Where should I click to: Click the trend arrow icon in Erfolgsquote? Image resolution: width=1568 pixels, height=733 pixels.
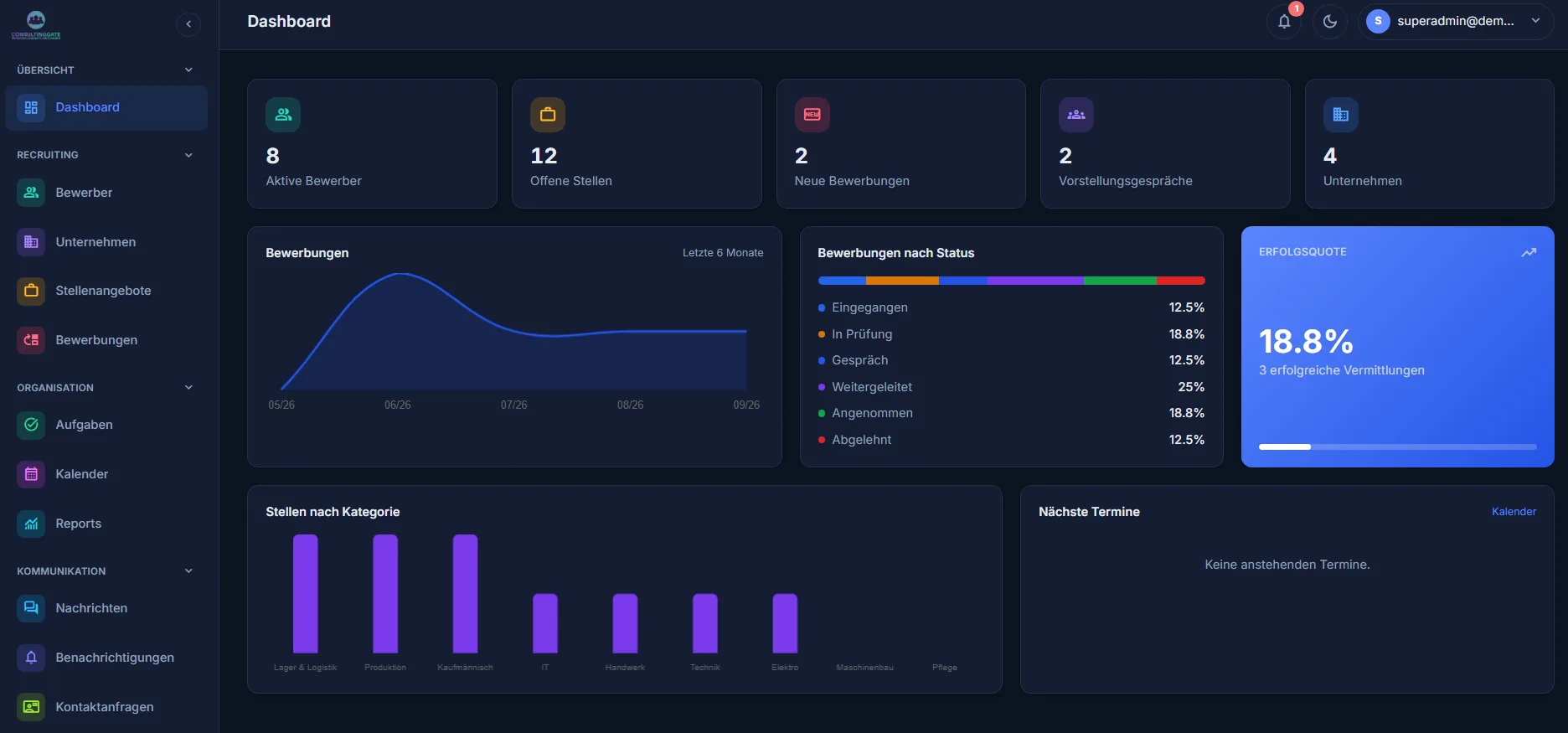pyautogui.click(x=1529, y=252)
